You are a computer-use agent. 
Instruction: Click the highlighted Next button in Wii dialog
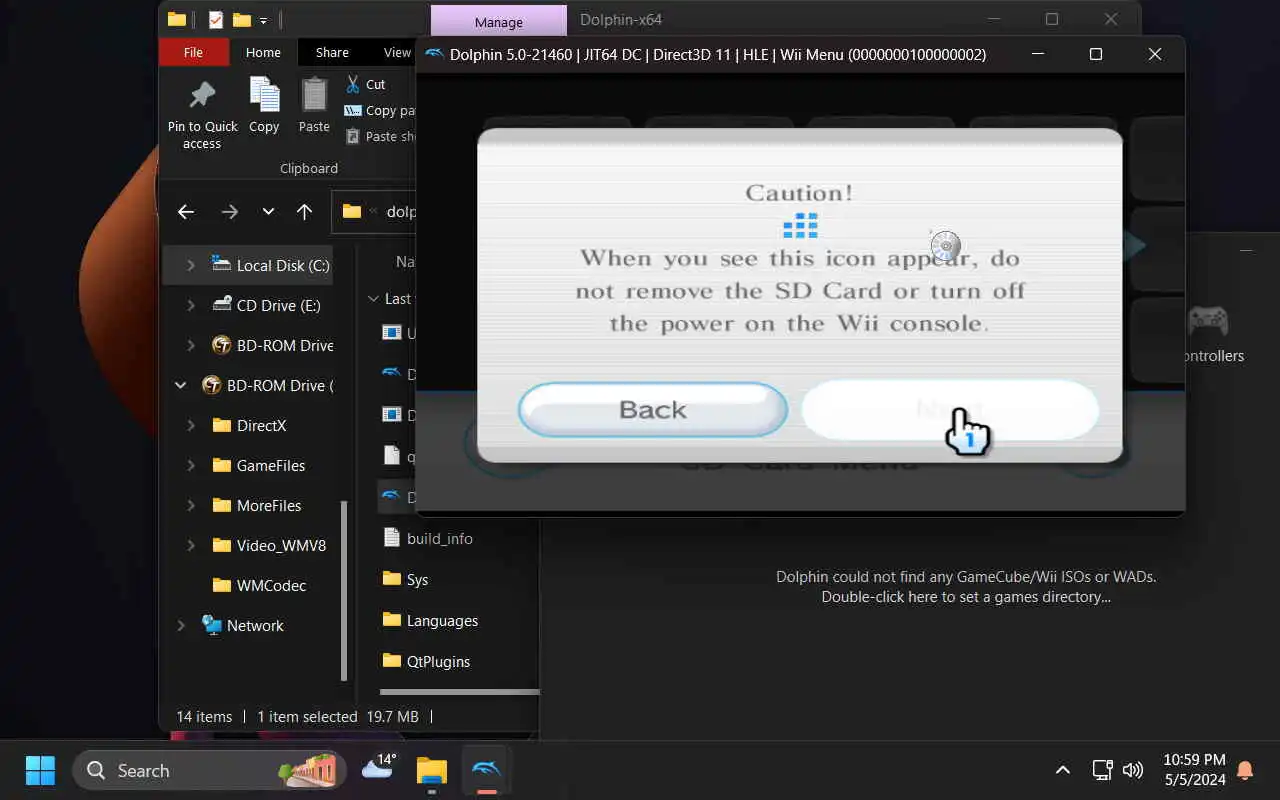coord(950,410)
